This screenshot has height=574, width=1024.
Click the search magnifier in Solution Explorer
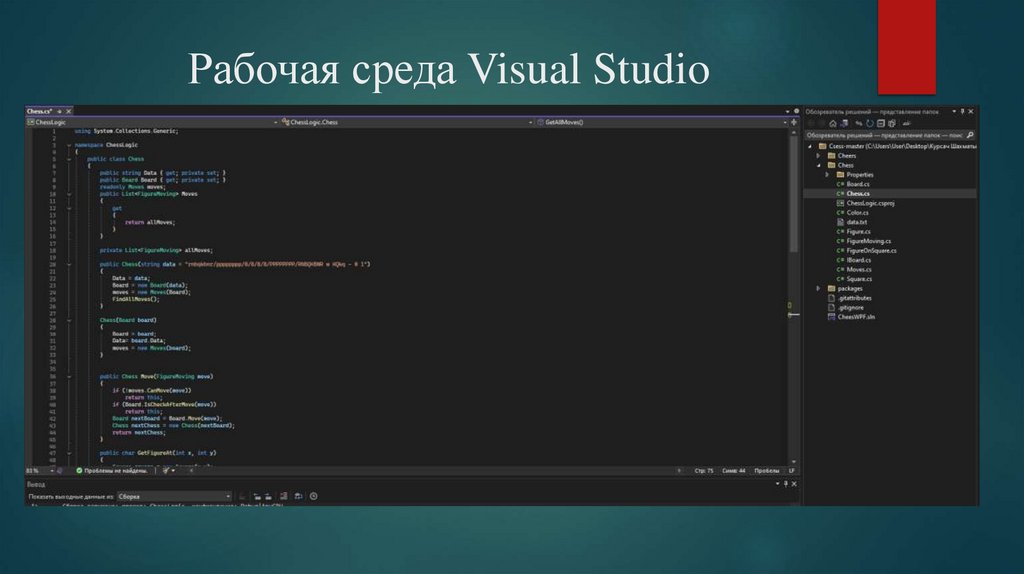click(x=970, y=135)
